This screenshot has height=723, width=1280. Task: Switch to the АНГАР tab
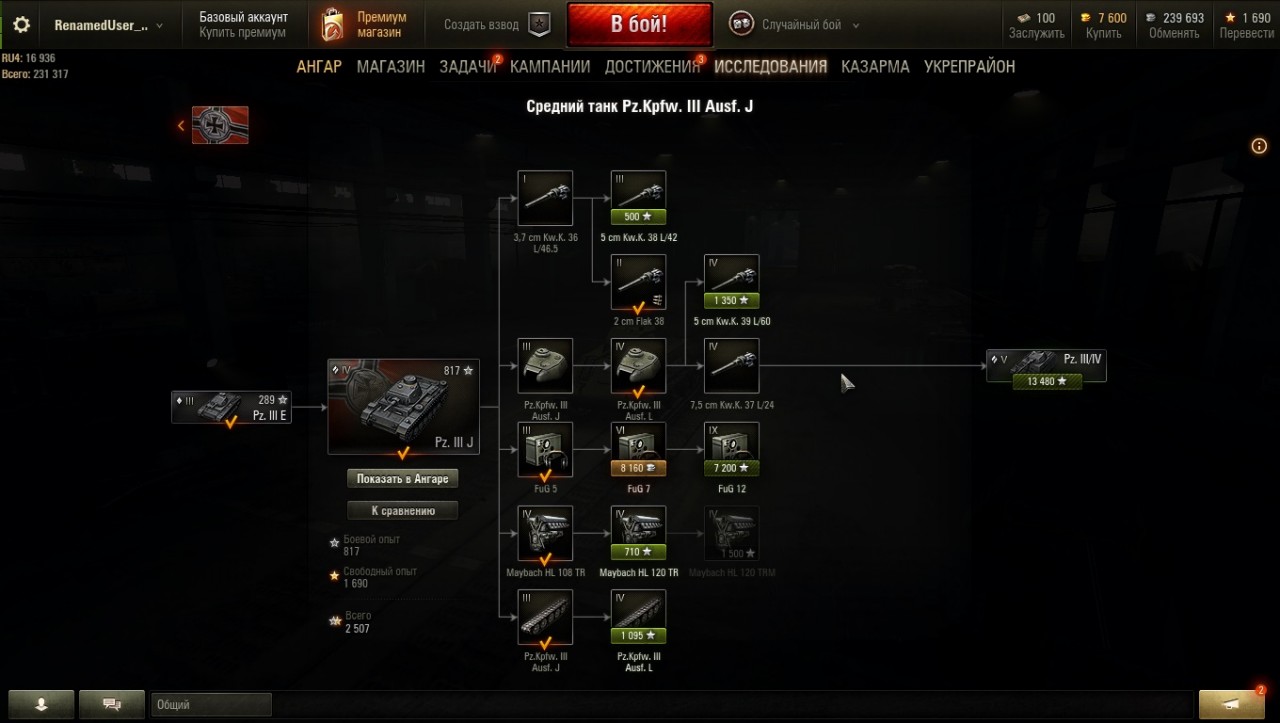tap(319, 66)
